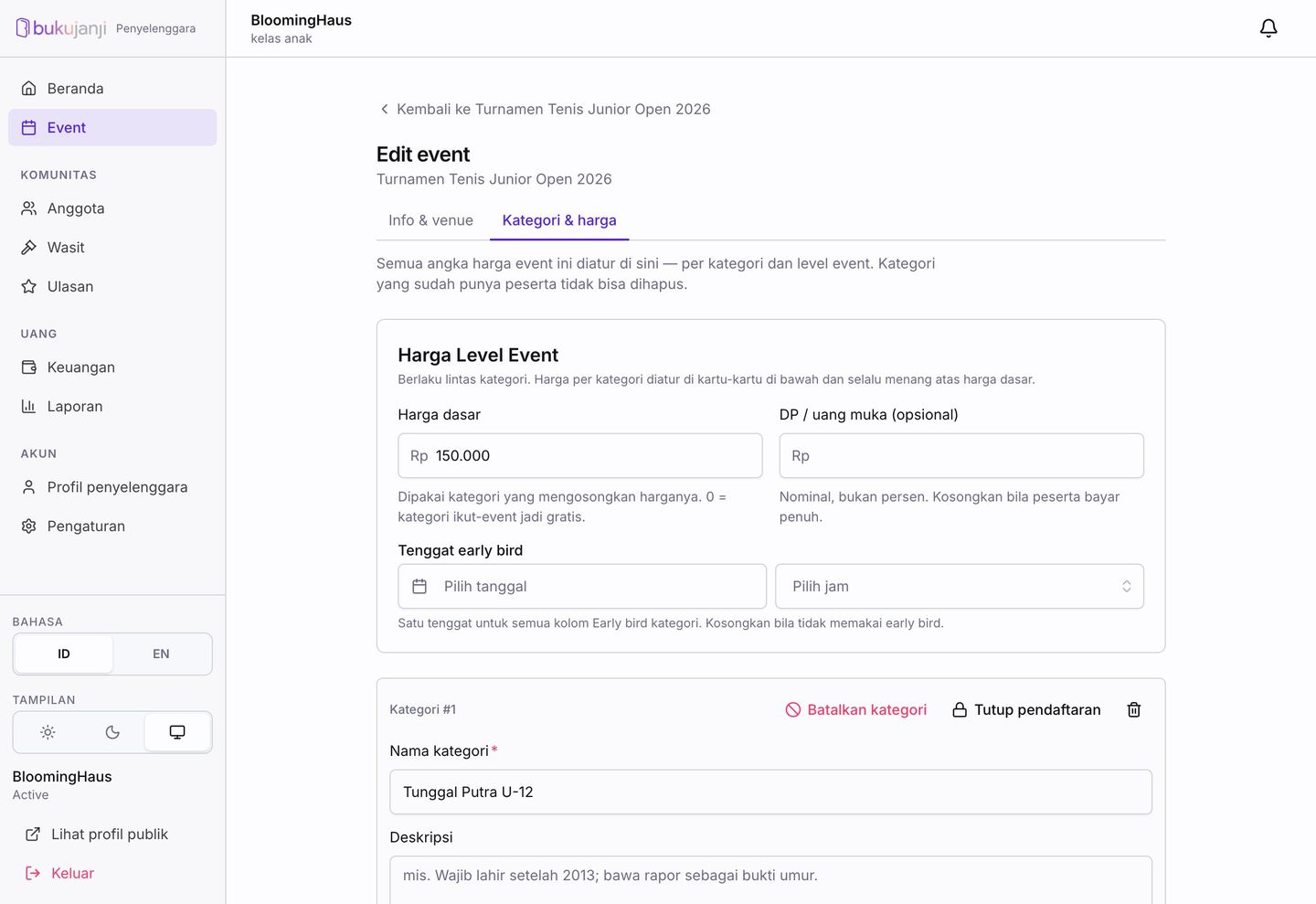This screenshot has height=904, width=1316.
Task: Open the notifications bell
Action: pyautogui.click(x=1268, y=28)
